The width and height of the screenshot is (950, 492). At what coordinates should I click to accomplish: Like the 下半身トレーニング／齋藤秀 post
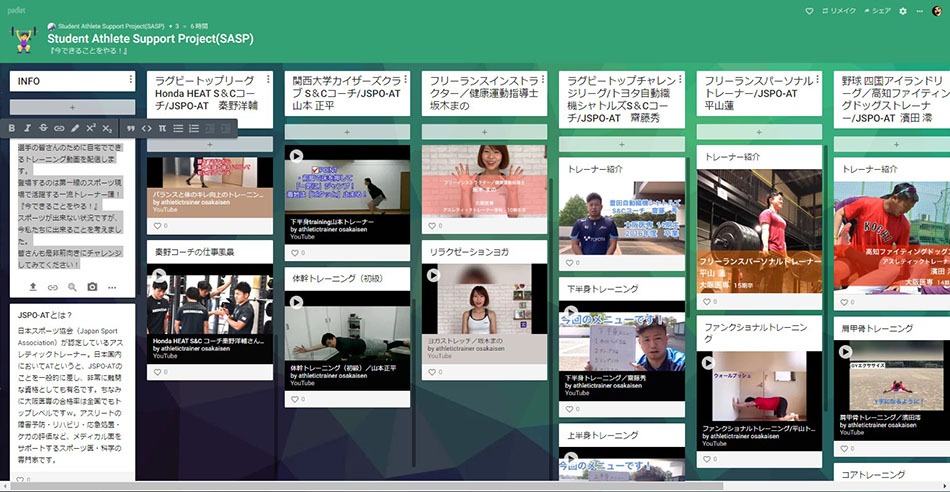[x=570, y=409]
